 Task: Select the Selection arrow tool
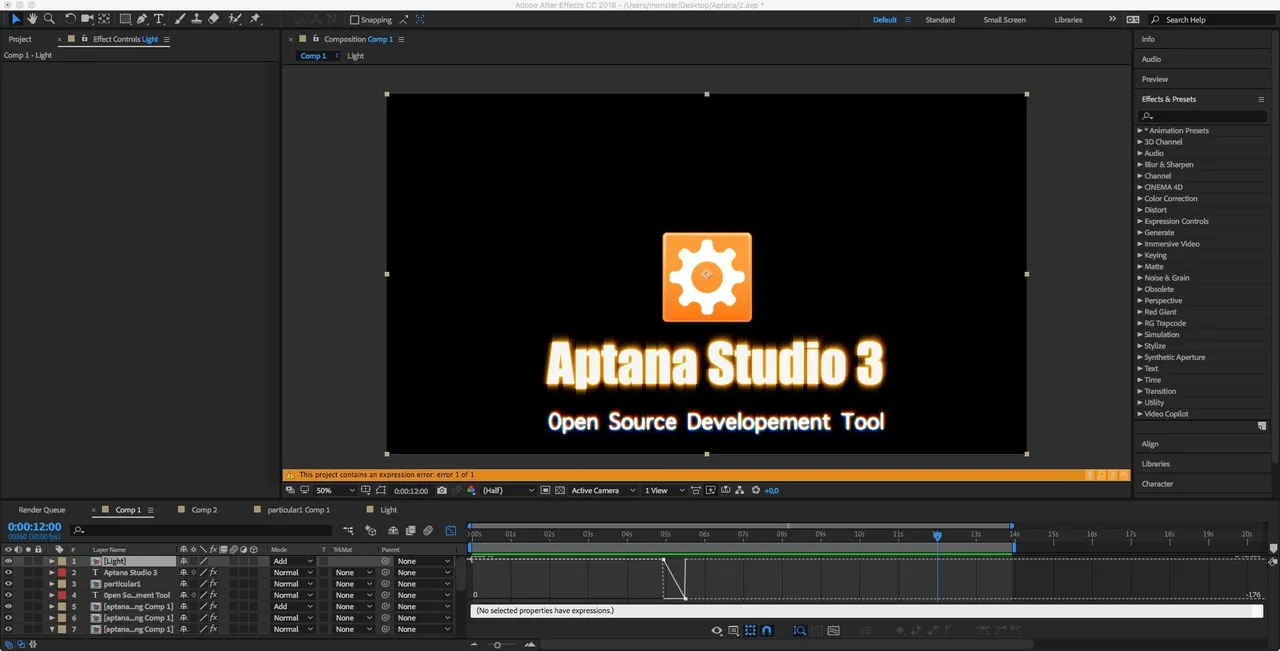coord(15,19)
